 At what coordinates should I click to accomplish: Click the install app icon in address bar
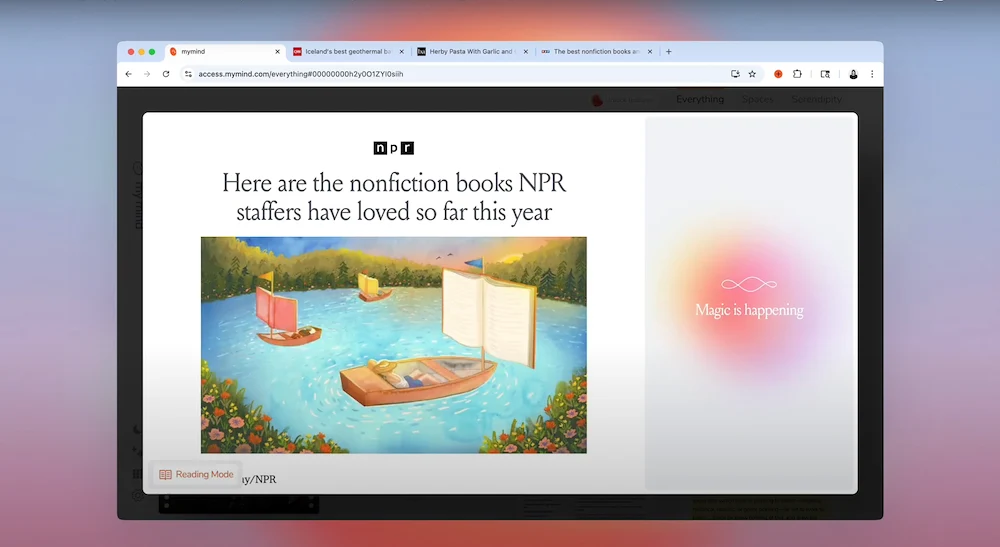coord(735,74)
